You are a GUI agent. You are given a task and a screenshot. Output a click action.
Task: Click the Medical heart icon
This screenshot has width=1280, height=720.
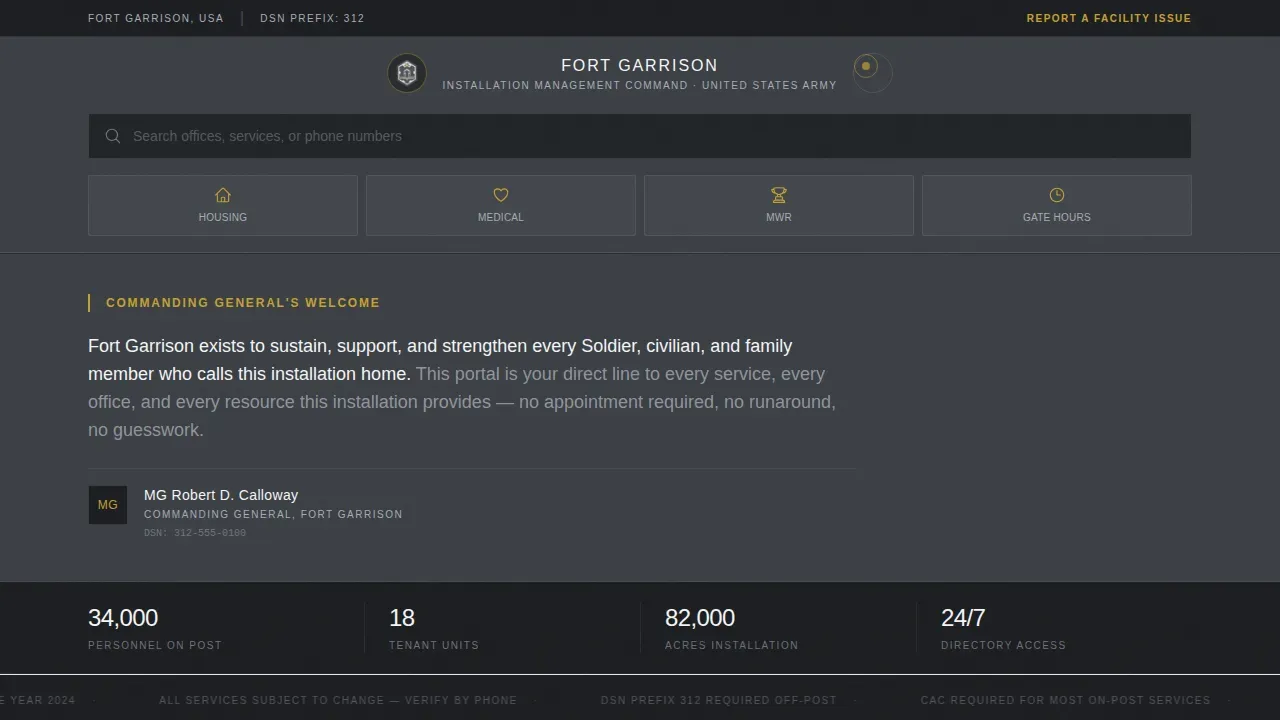coord(501,195)
